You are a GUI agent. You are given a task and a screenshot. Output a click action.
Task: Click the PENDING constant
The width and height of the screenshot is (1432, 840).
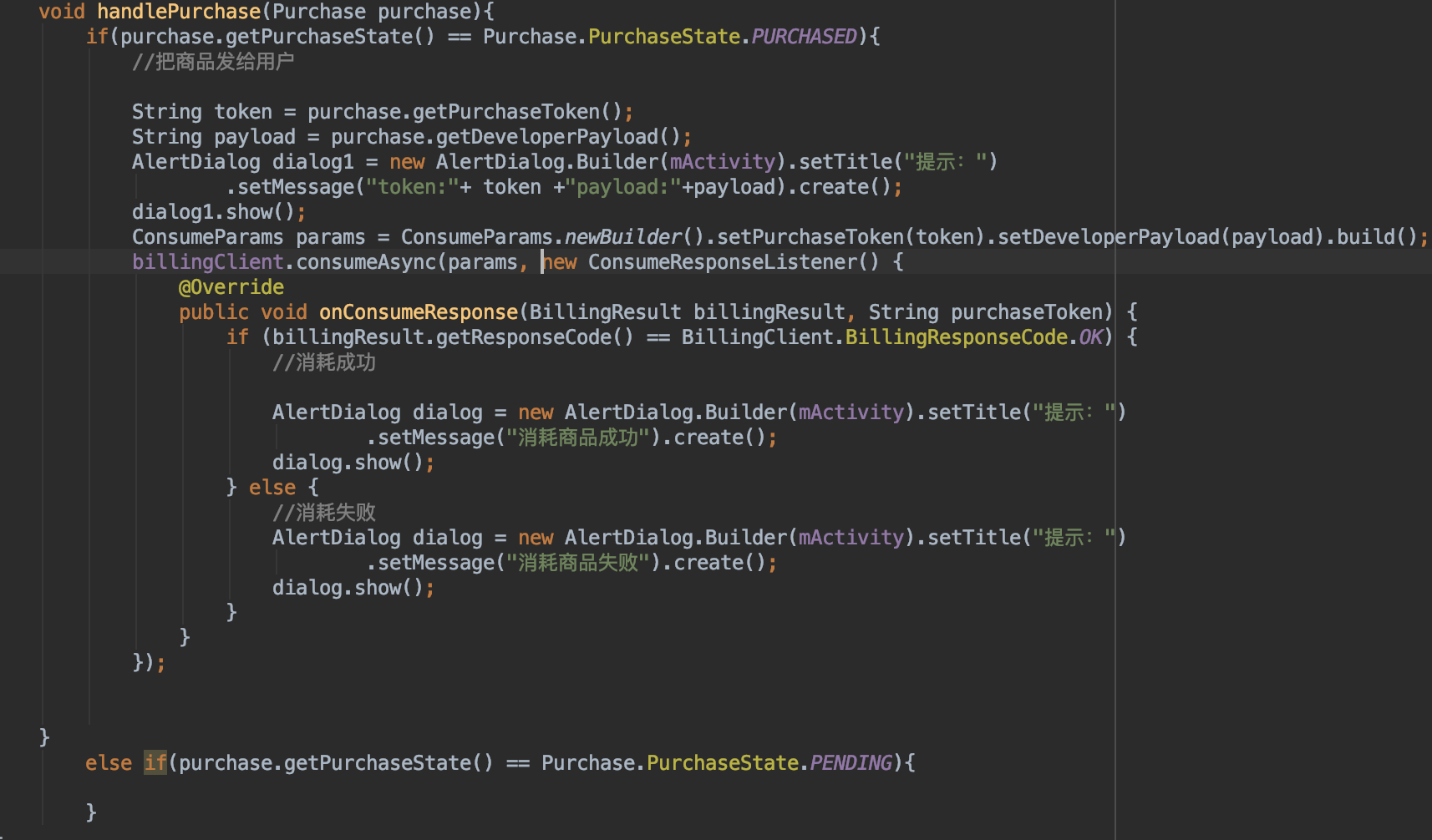[x=851, y=763]
